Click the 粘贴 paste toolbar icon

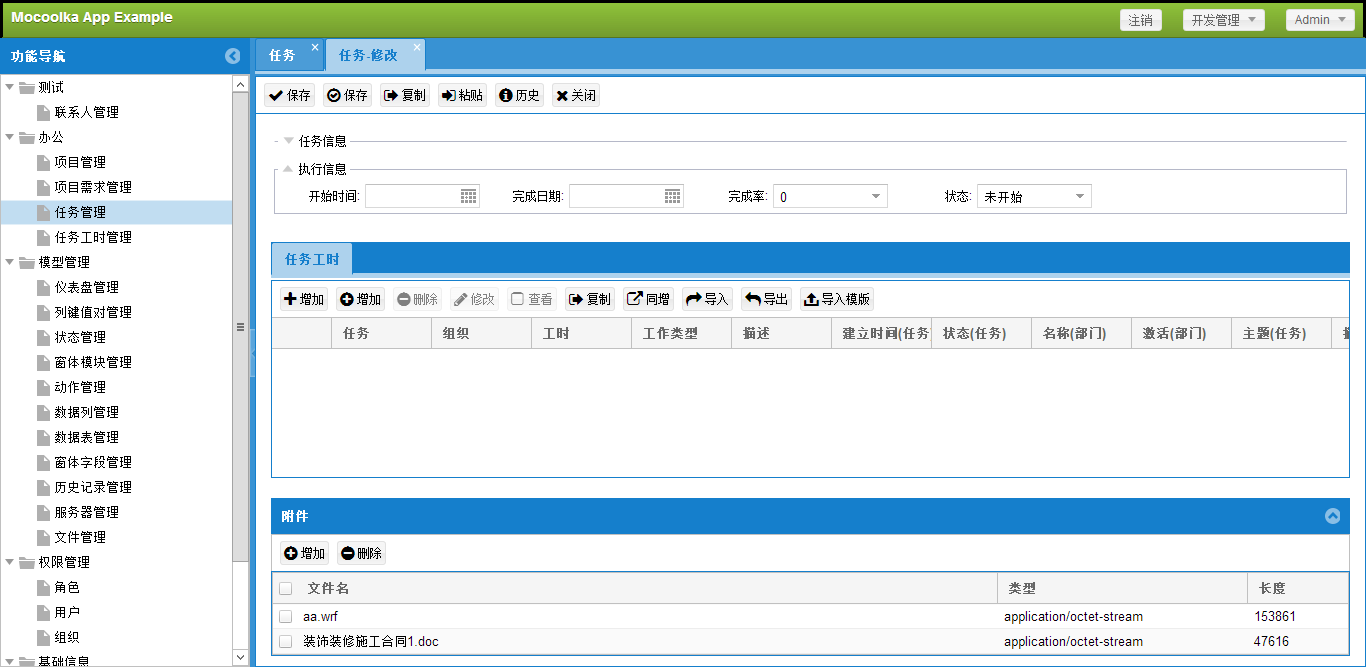[462, 96]
